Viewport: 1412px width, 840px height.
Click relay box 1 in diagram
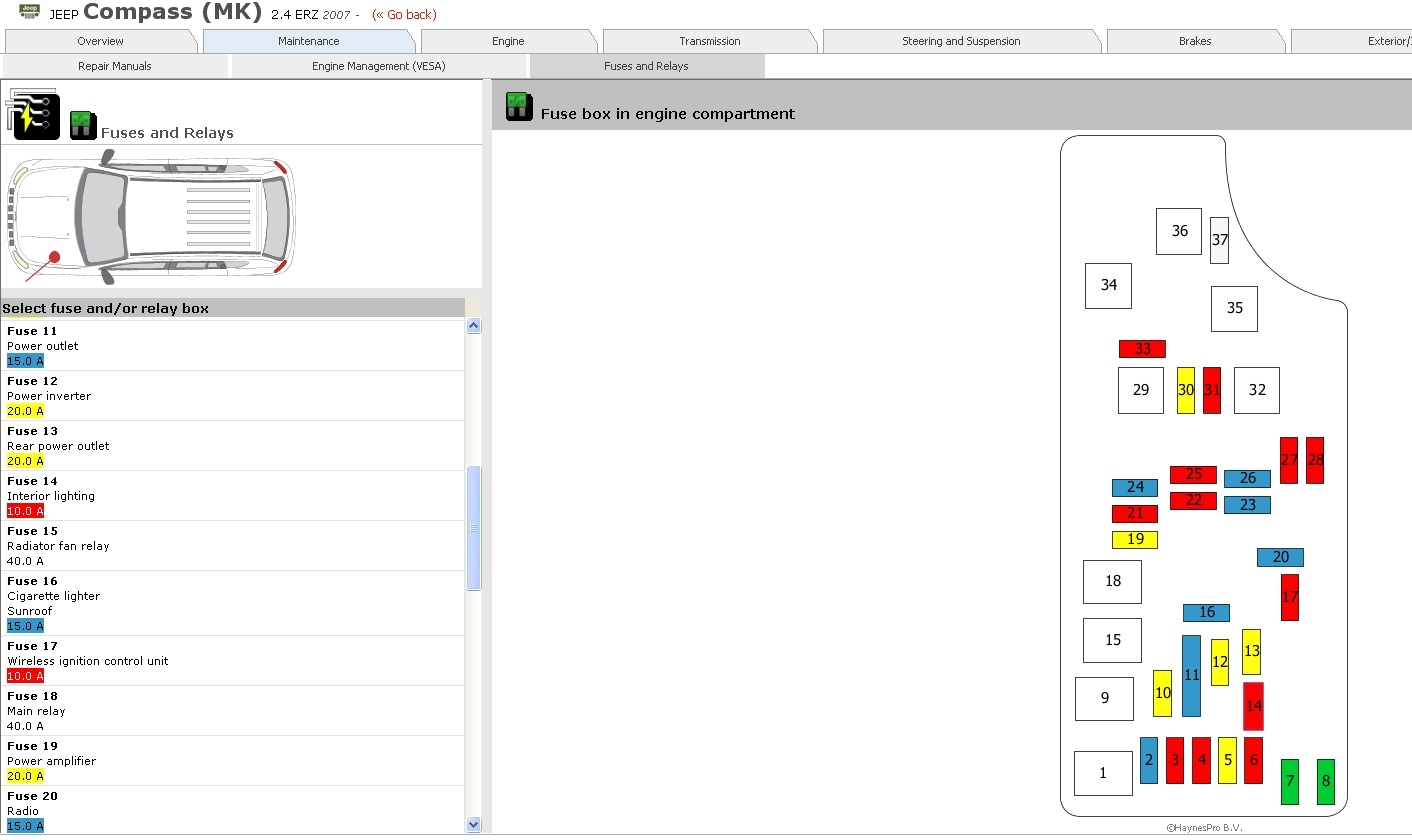point(1103,773)
